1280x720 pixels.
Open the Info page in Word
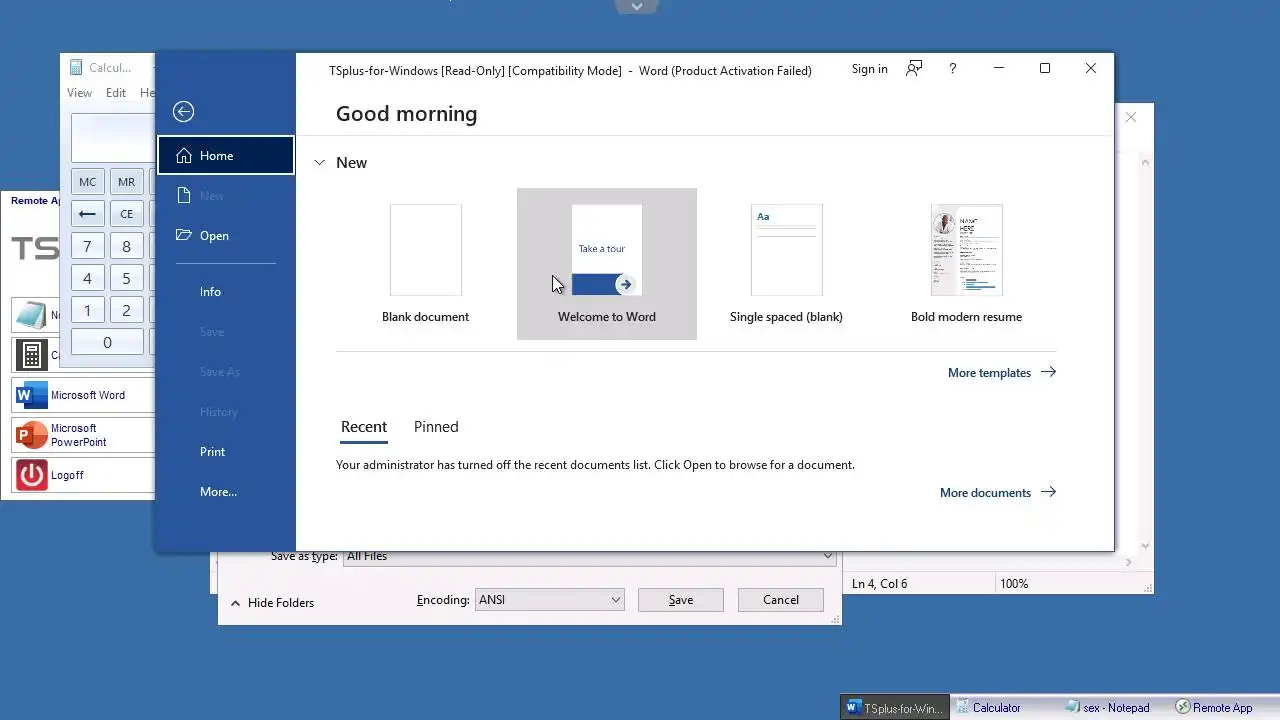pos(226,291)
